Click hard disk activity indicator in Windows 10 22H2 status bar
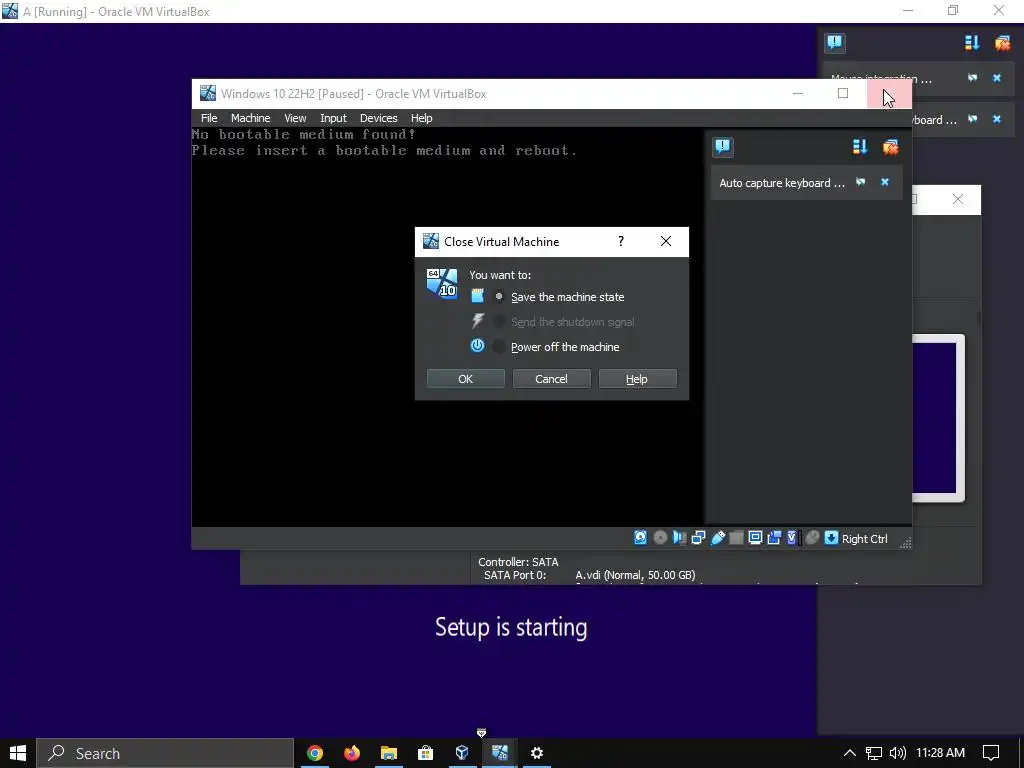This screenshot has width=1024, height=768. point(641,537)
